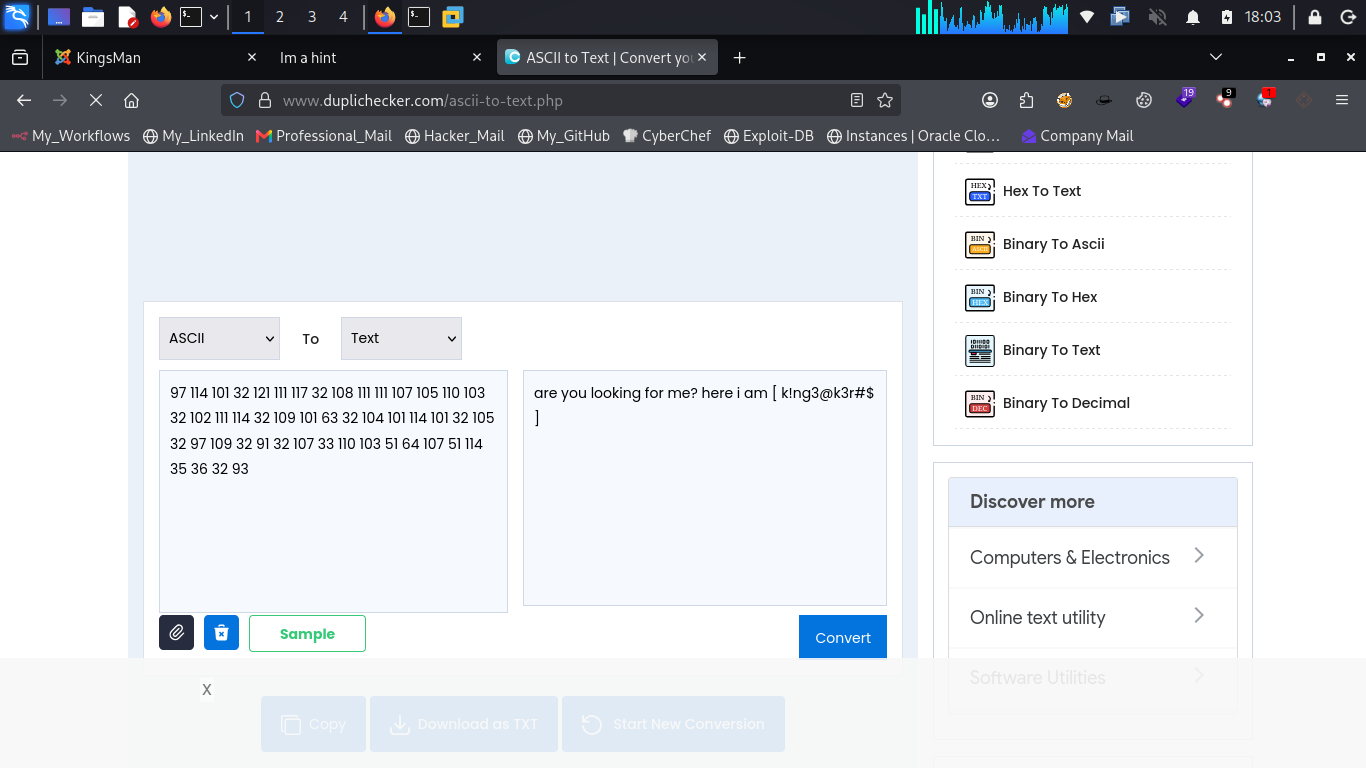Open the Binary To Hex tool link
1366x768 pixels.
1050,297
